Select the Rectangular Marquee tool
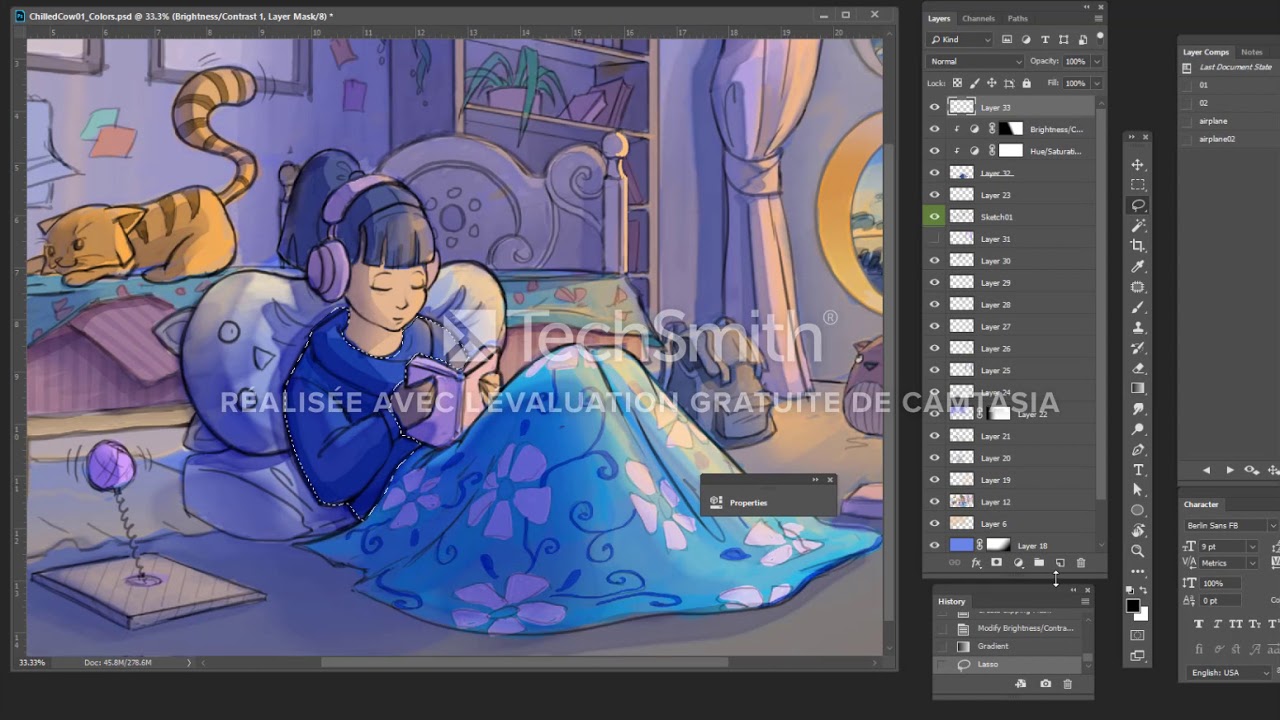 coord(1138,185)
